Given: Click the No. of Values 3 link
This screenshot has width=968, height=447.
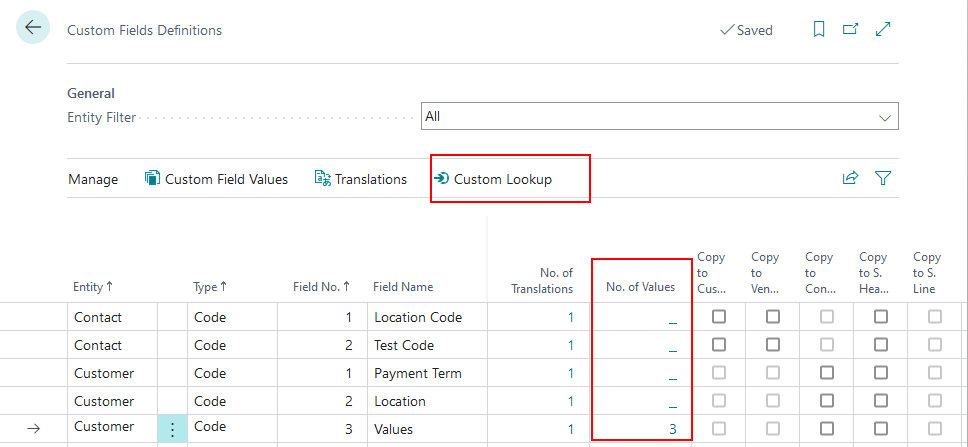Looking at the screenshot, I should (x=673, y=429).
